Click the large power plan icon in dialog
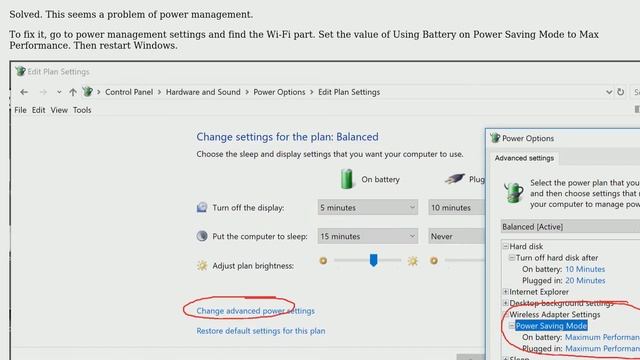Image resolution: width=640 pixels, height=360 pixels. [513, 192]
